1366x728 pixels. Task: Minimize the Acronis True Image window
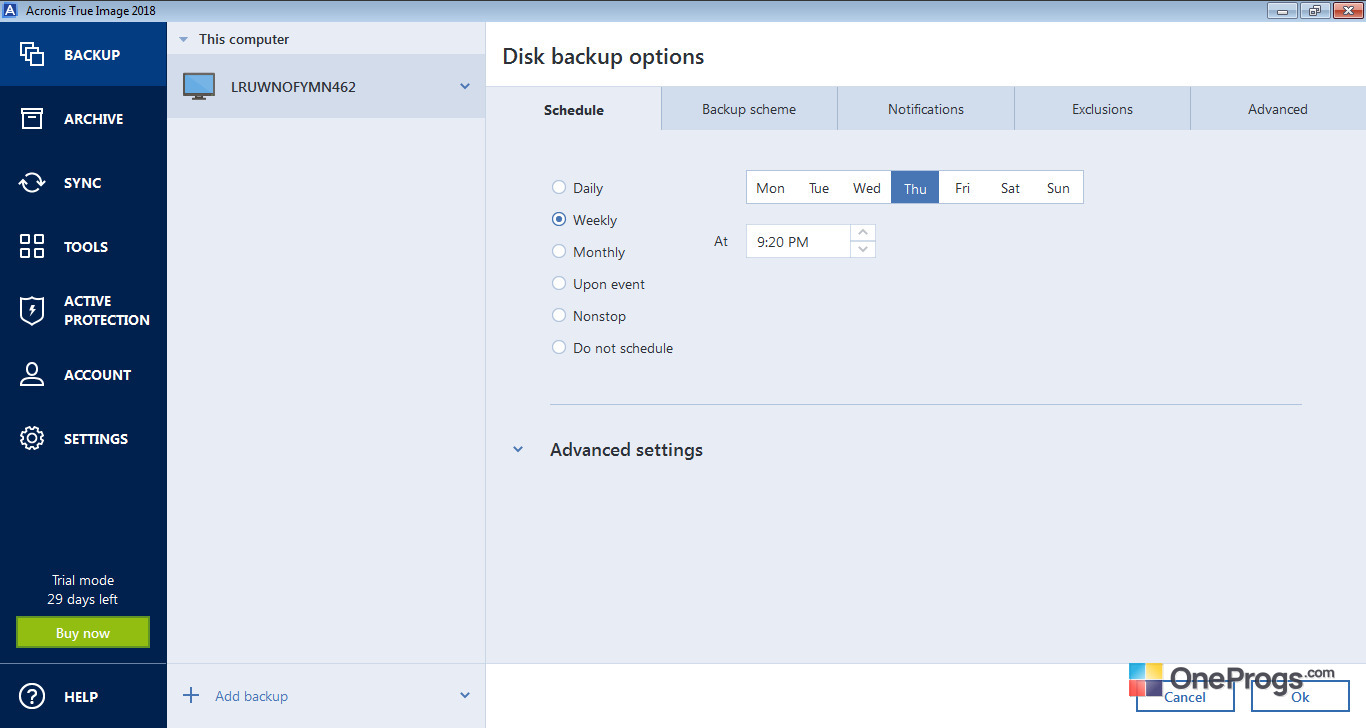click(1283, 10)
